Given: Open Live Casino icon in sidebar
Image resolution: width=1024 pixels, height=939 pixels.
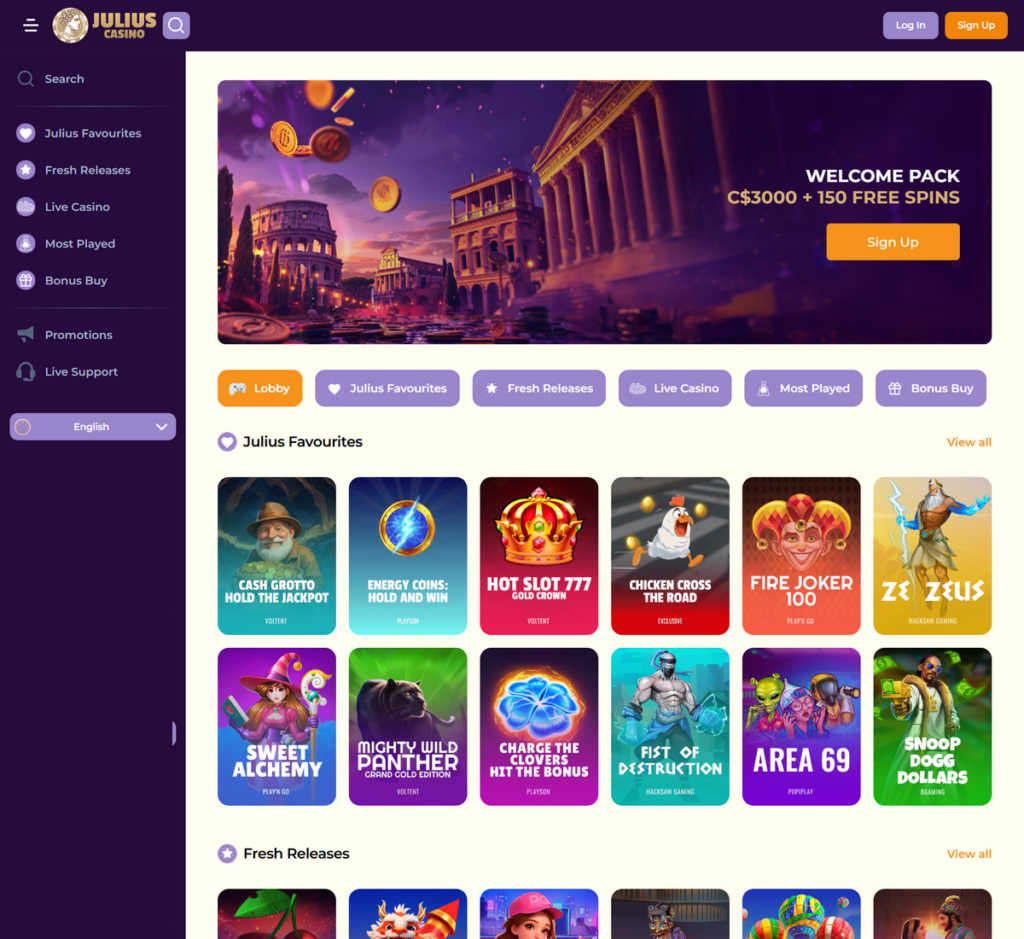Looking at the screenshot, I should click(x=25, y=206).
